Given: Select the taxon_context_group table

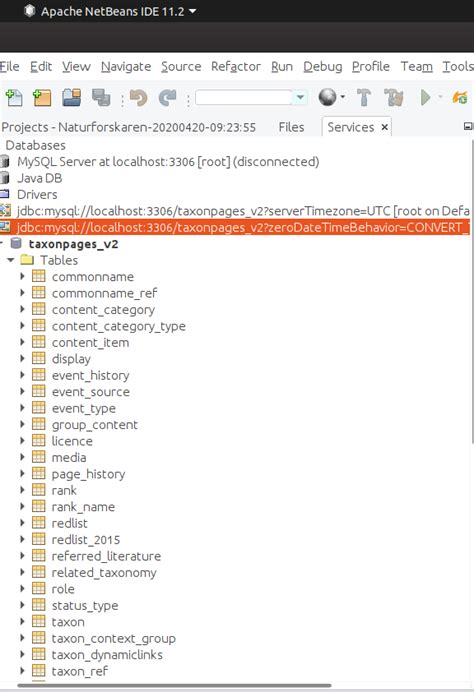Looking at the screenshot, I should tap(114, 638).
